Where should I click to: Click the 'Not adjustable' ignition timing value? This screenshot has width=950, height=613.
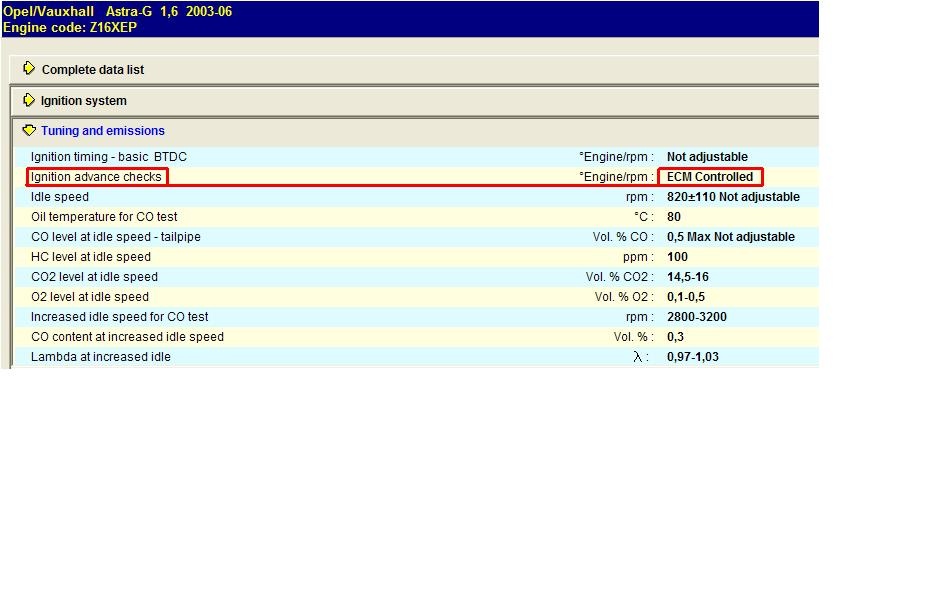707,157
